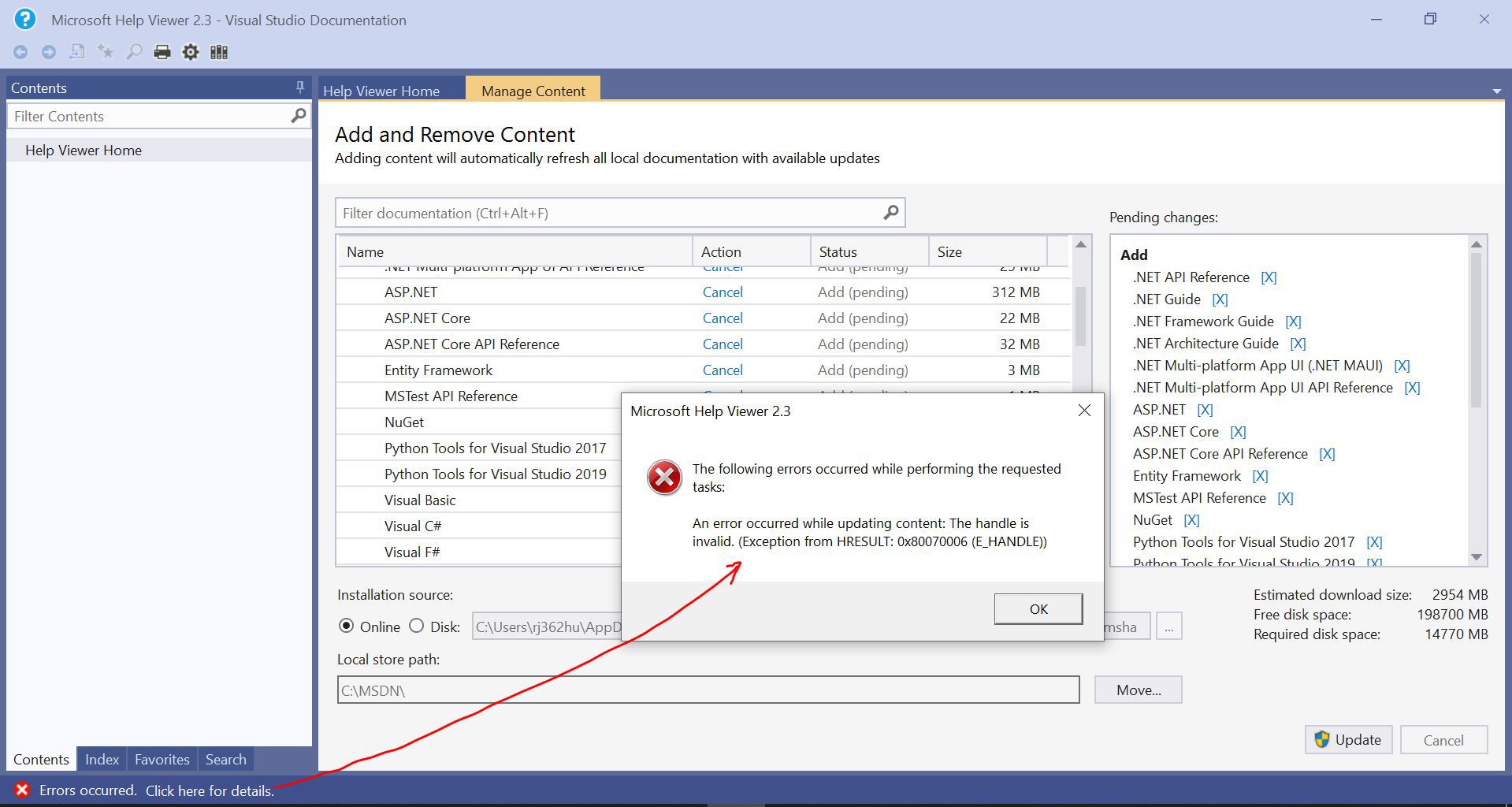Viewport: 1512px width, 807px height.
Task: Click OK in the error dialog
Action: [x=1038, y=608]
